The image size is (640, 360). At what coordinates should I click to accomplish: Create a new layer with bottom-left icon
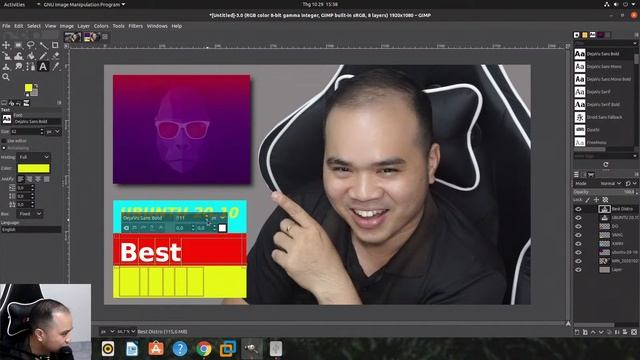coord(577,332)
